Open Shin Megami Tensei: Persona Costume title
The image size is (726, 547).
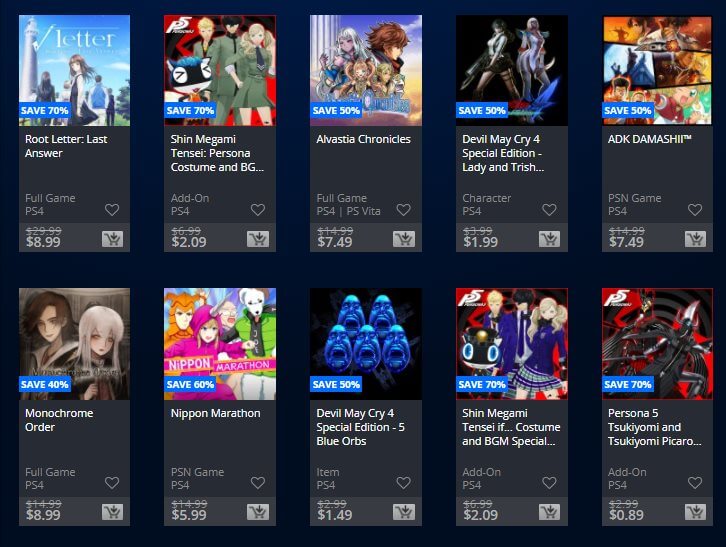pos(217,153)
